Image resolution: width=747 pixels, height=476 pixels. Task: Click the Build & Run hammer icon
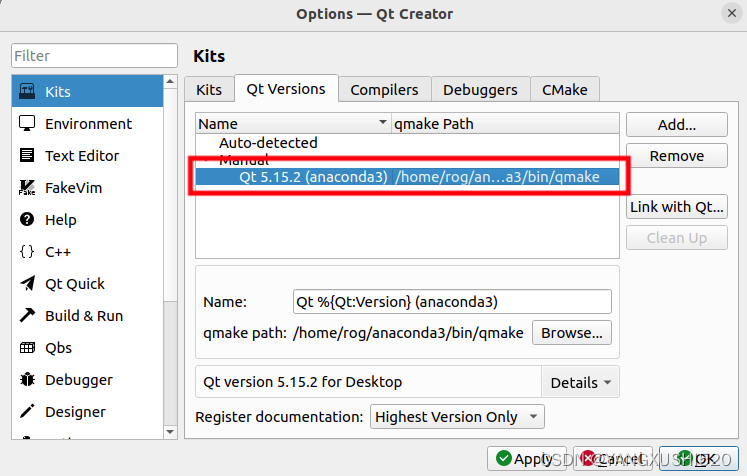(27, 315)
